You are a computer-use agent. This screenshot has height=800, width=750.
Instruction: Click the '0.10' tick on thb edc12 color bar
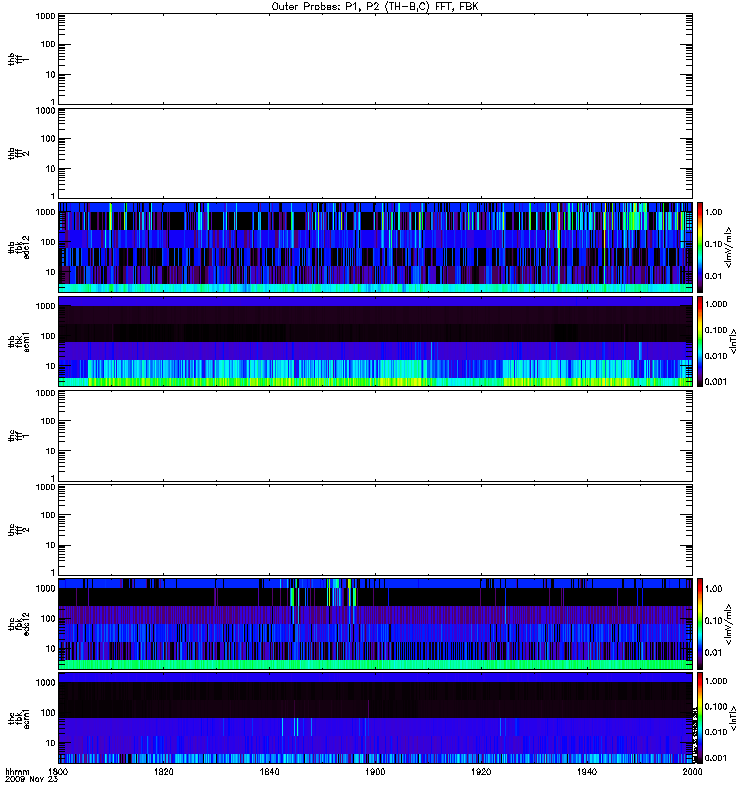point(713,244)
